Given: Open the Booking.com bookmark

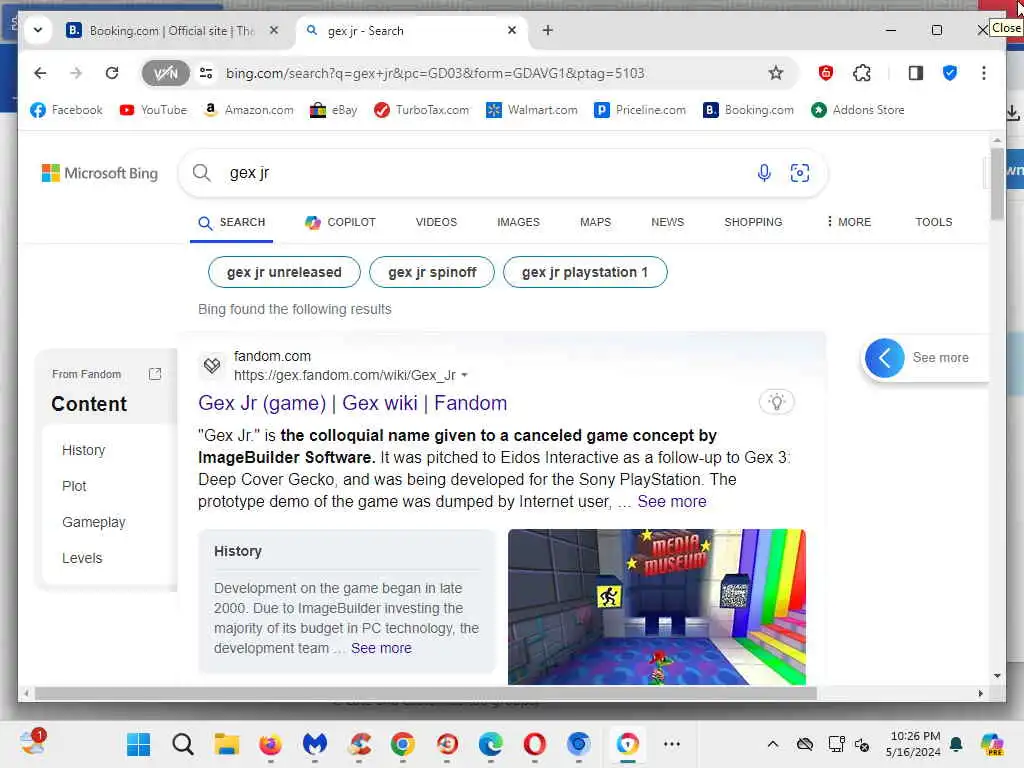Looking at the screenshot, I should click(748, 110).
